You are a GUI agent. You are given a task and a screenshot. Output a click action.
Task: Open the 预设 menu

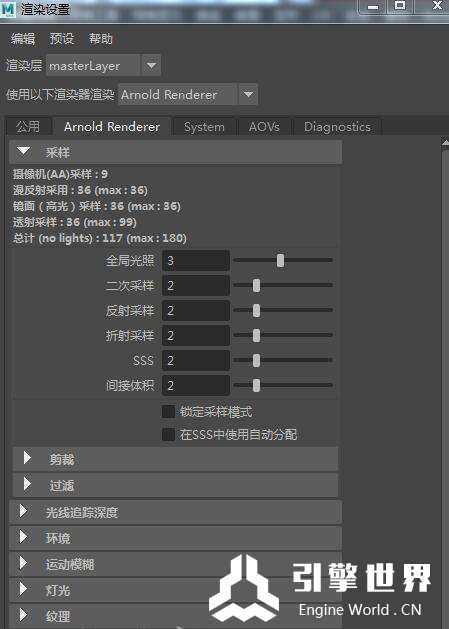62,39
